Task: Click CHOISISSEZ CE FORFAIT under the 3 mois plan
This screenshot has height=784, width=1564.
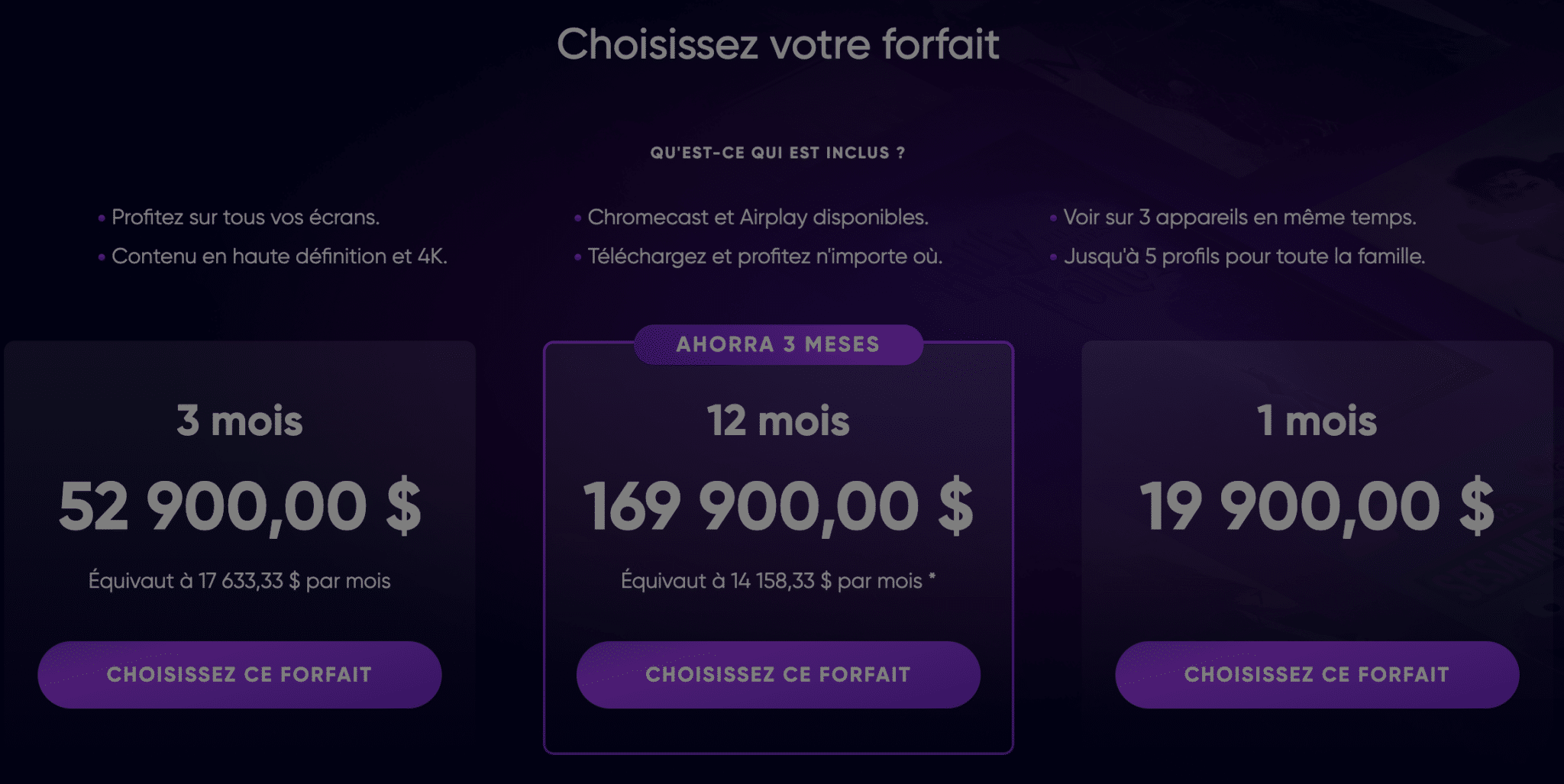Action: click(x=240, y=674)
